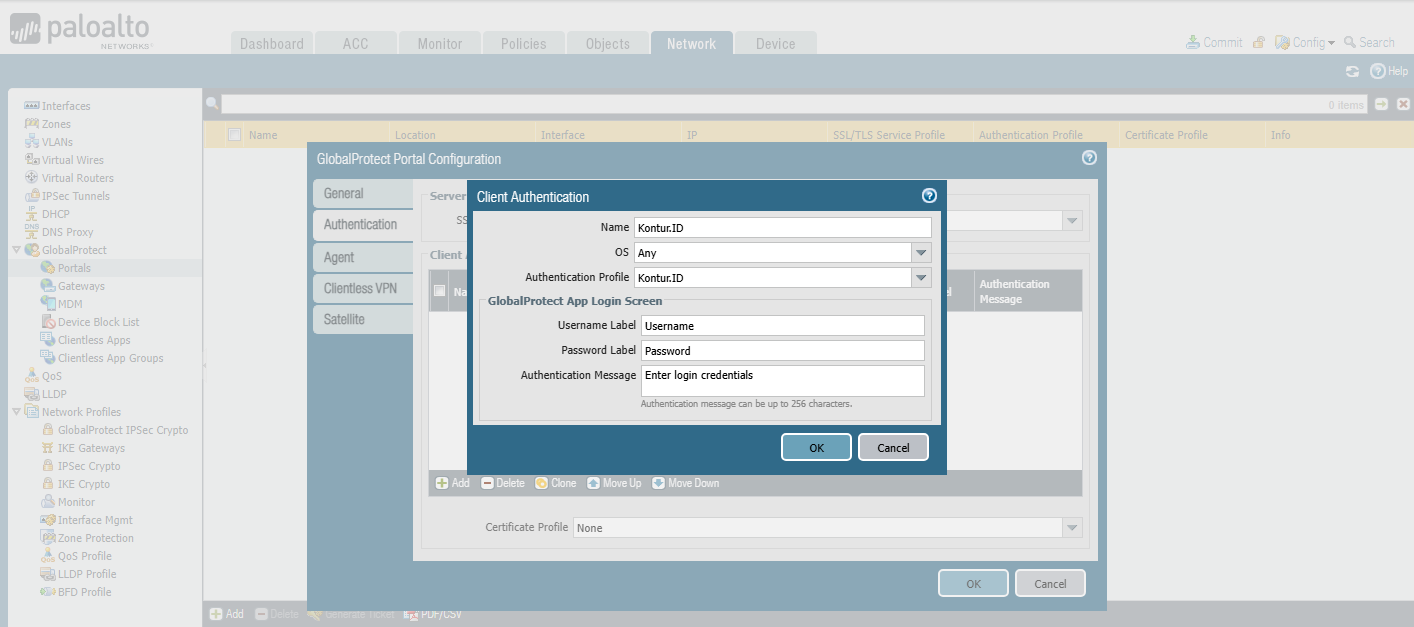
Task: Click Cancel in Portal Configuration dialog
Action: coord(1050,583)
